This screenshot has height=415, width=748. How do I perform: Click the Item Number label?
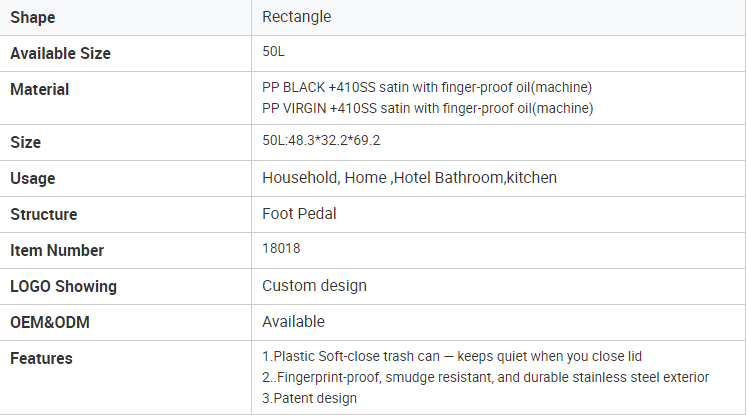tap(57, 250)
